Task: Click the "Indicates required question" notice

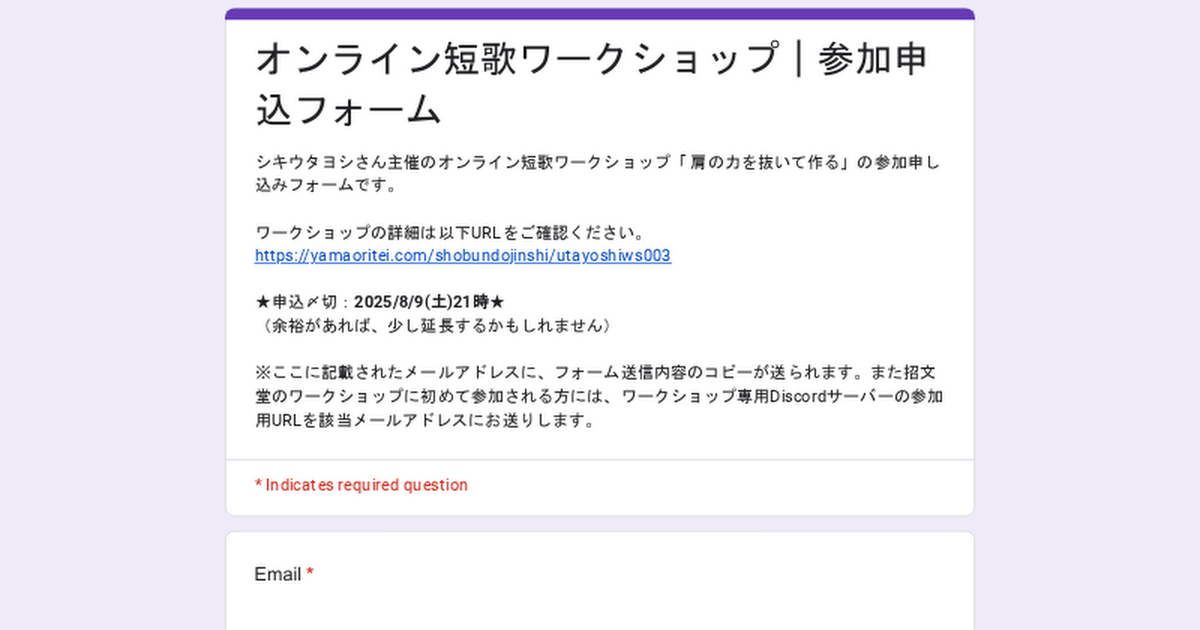Action: pyautogui.click(x=361, y=485)
